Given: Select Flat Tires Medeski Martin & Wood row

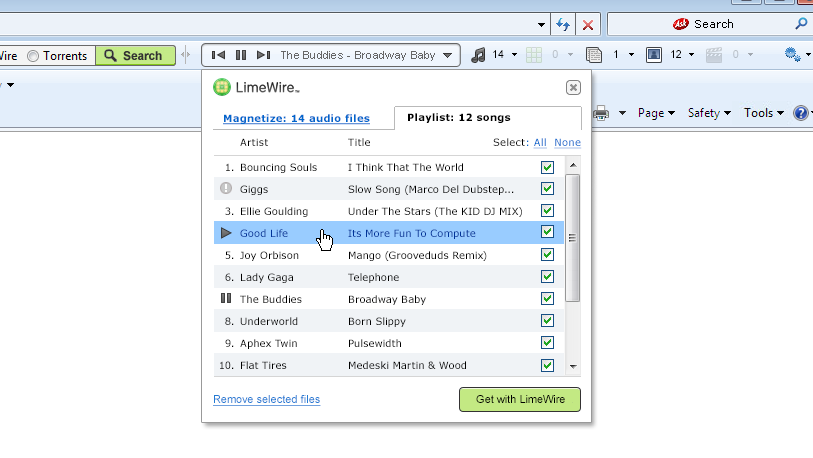Looking at the screenshot, I should (389, 365).
